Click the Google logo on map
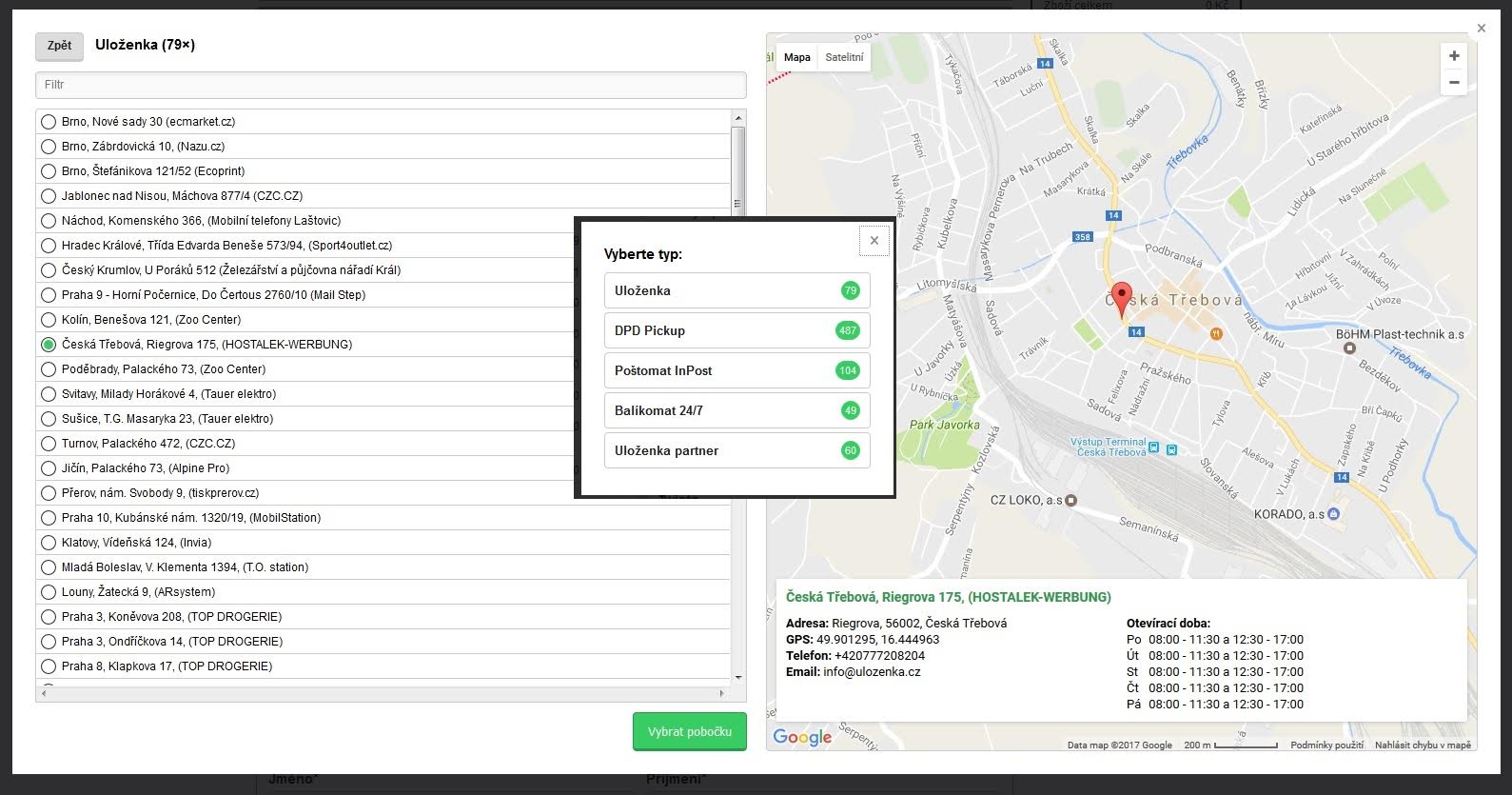 802,737
